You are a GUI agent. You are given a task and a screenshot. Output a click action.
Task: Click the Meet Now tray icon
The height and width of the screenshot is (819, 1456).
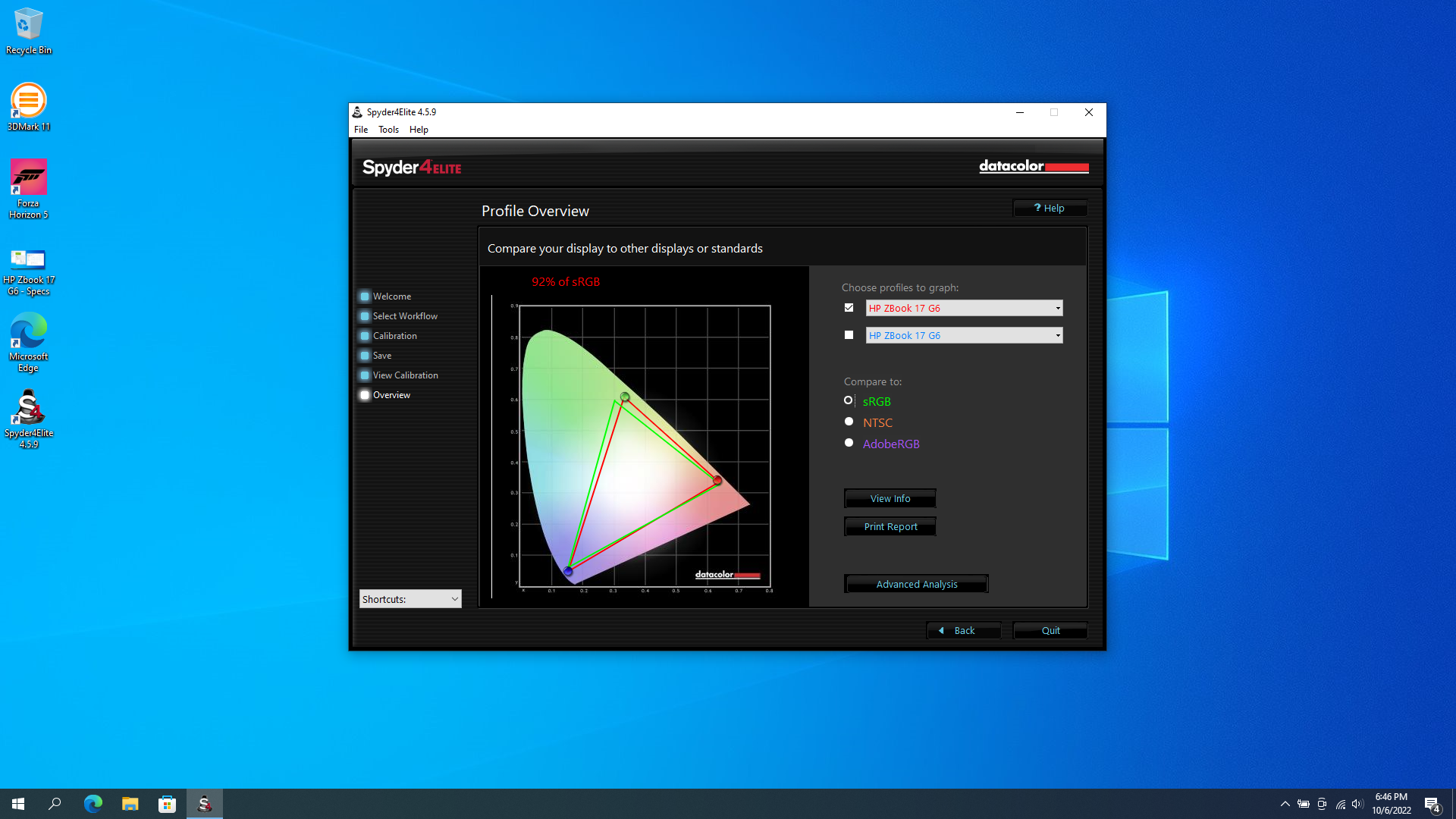point(1322,804)
